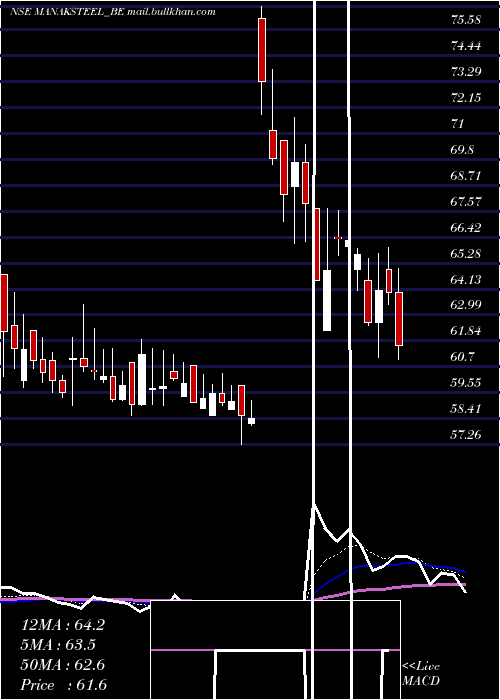Click the 67.57 price axis label
Screen dimensions: 500x700
point(466,201)
